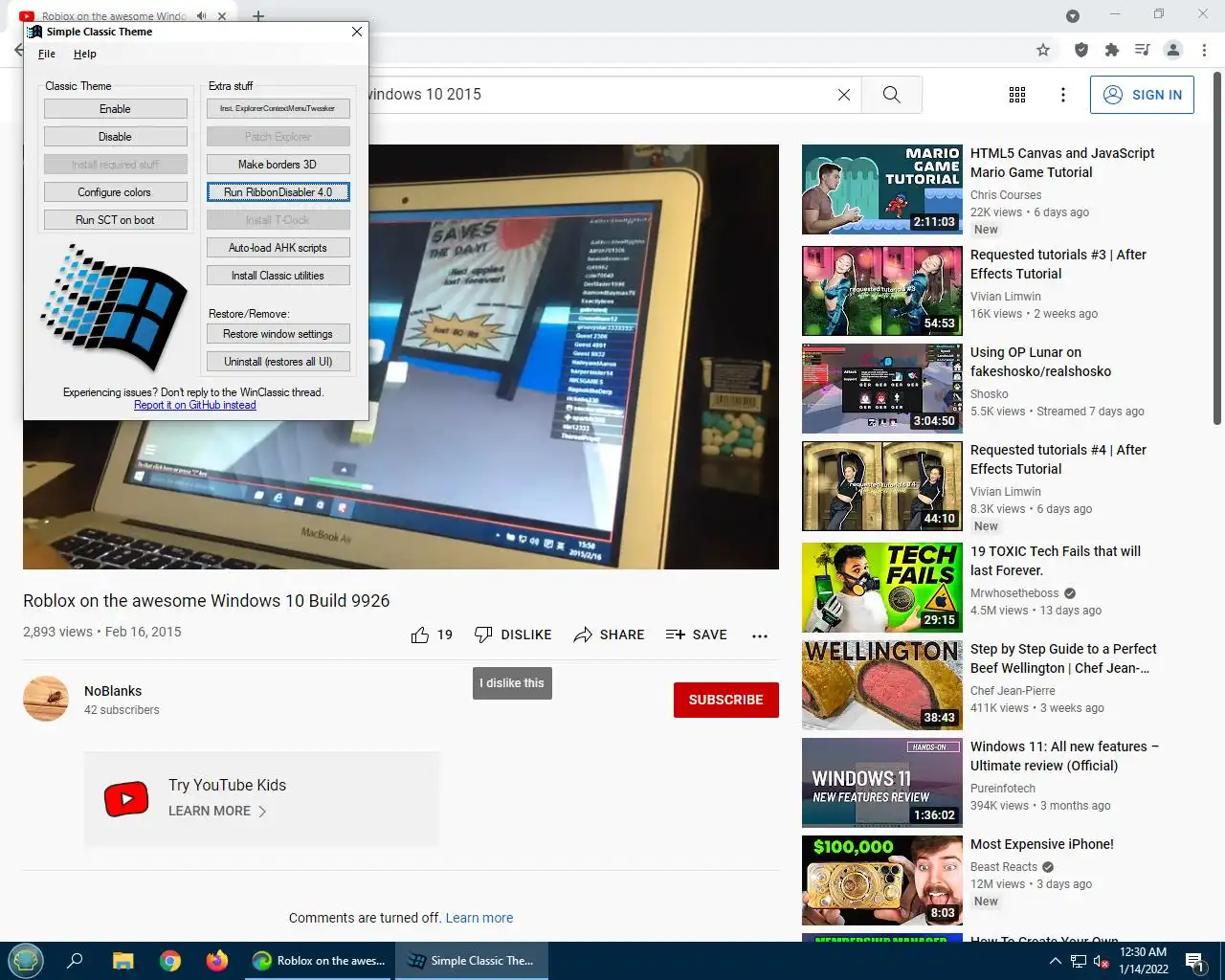Screen dimensions: 1225x980
Task: Open Using OP Lunar video thumbnail
Action: point(882,389)
